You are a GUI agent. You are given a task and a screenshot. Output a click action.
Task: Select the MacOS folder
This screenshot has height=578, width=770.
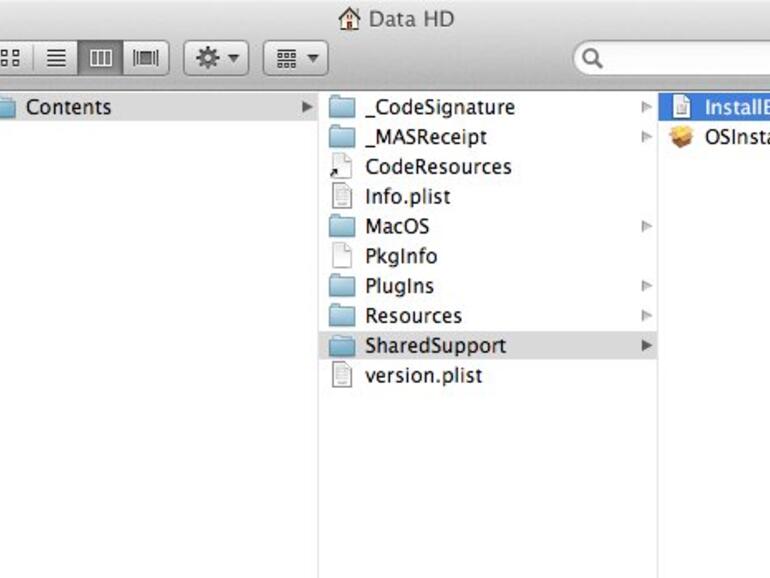coord(396,227)
